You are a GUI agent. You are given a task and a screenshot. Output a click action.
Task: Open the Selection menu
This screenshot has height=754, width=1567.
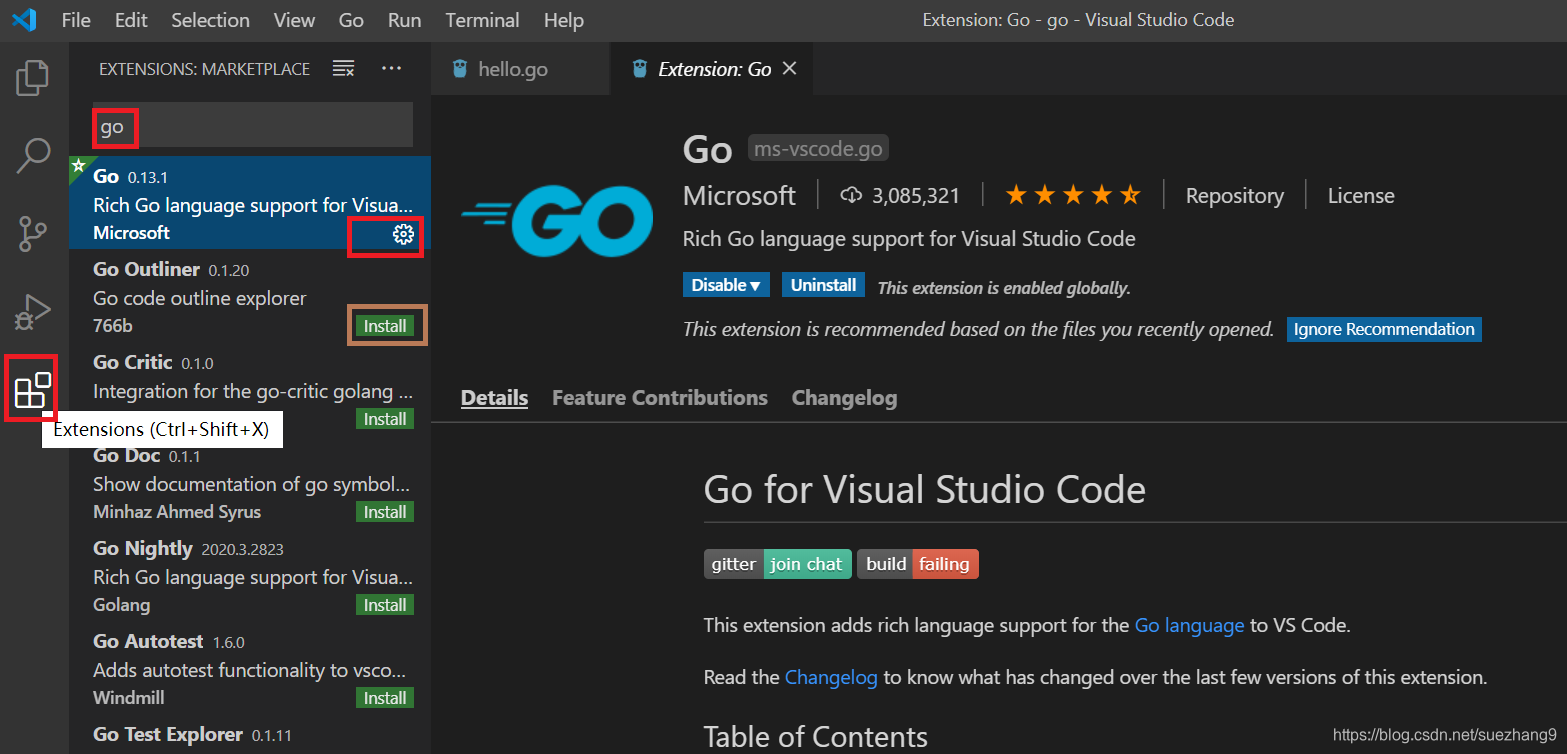[x=210, y=20]
